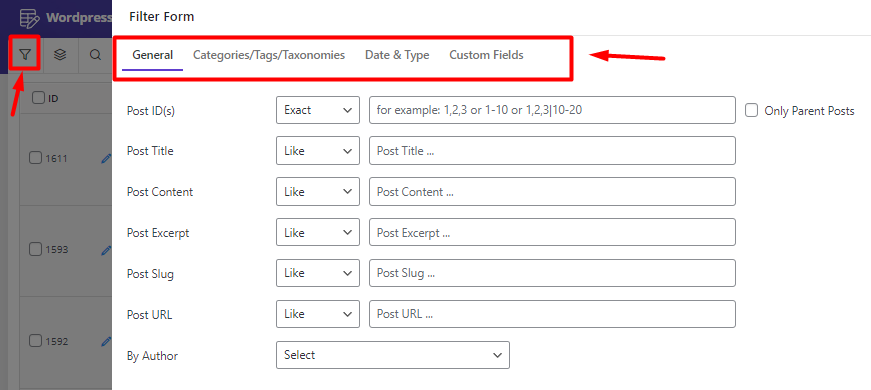The image size is (871, 390).
Task: Expand the By Author Select dropdown
Action: (393, 355)
